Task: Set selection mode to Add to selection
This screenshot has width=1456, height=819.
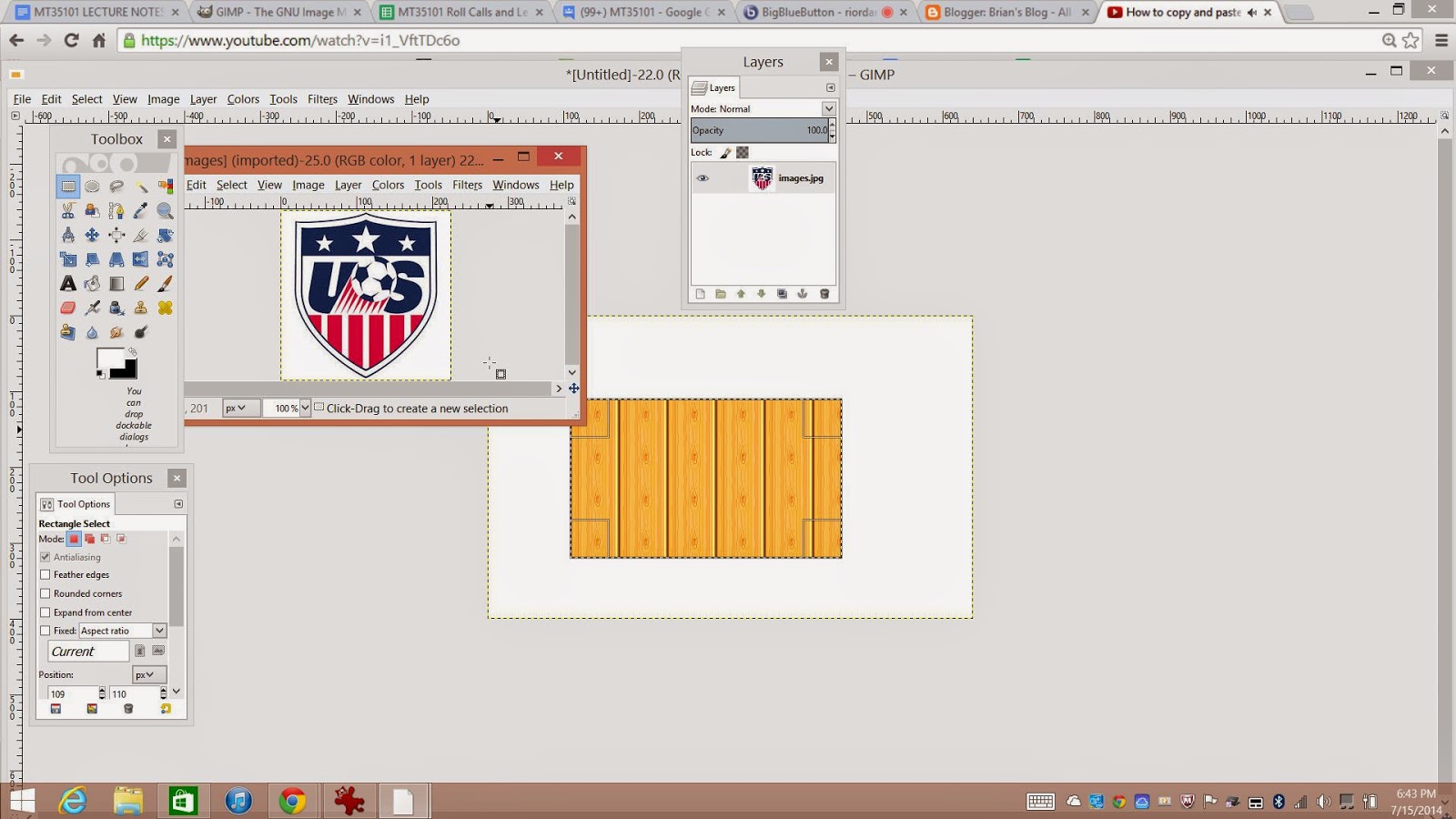Action: click(90, 539)
